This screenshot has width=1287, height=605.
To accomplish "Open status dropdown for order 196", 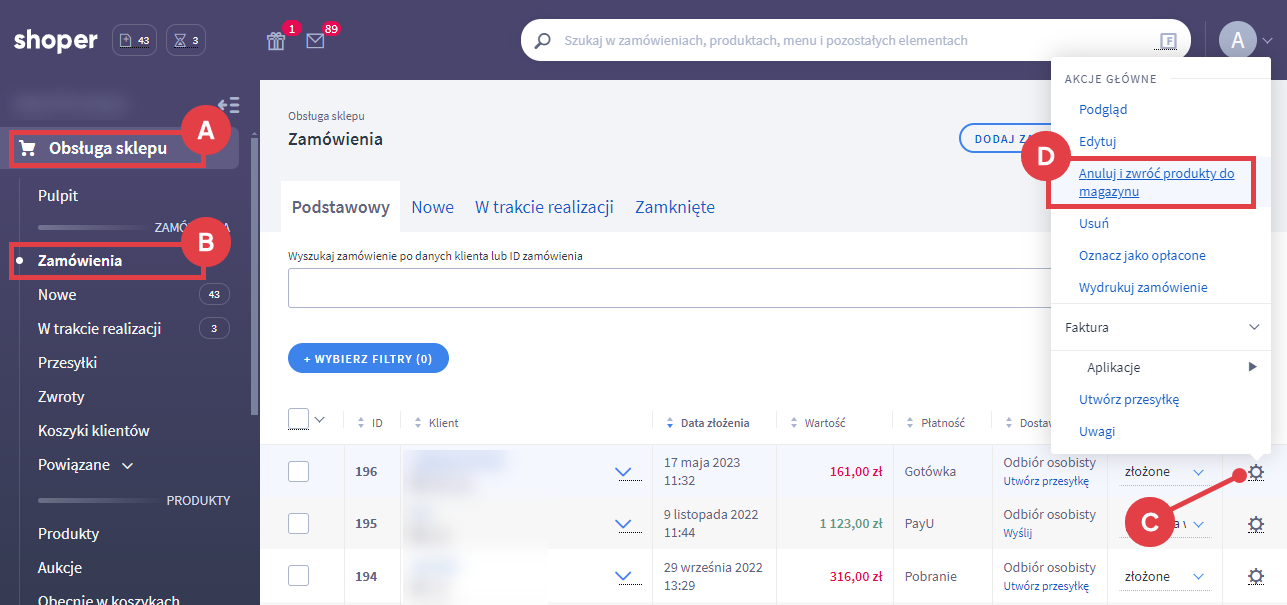I will pyautogui.click(x=1198, y=471).
